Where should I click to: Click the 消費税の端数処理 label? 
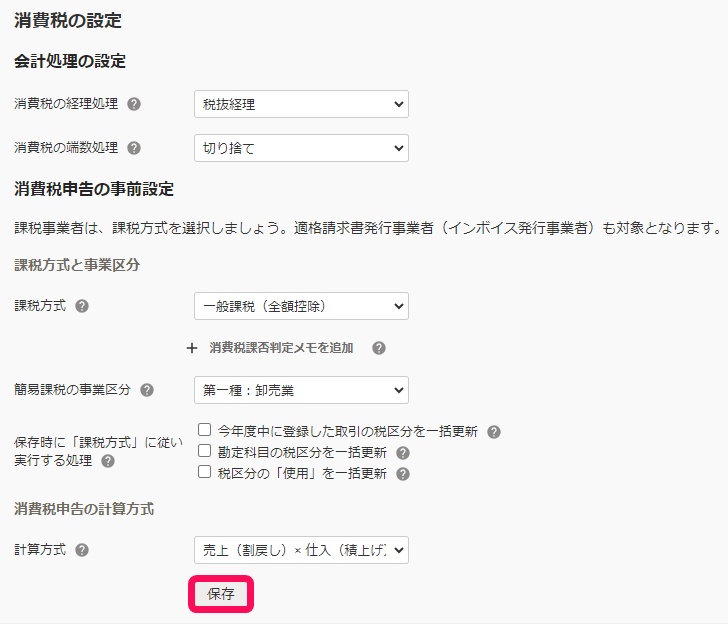click(x=66, y=148)
